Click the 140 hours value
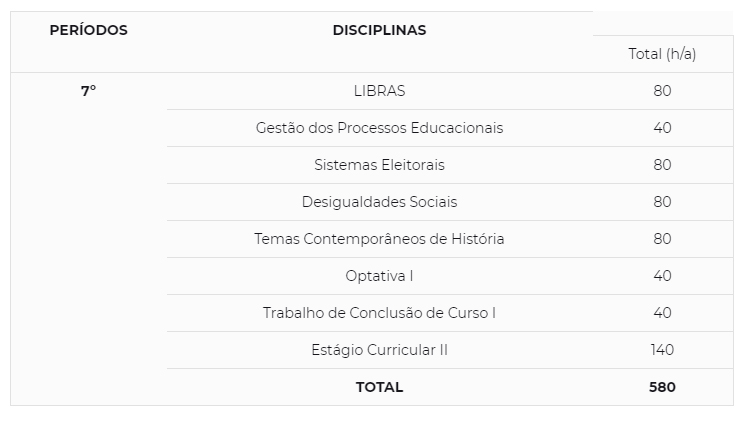Screen dimensions: 742x440 662,350
